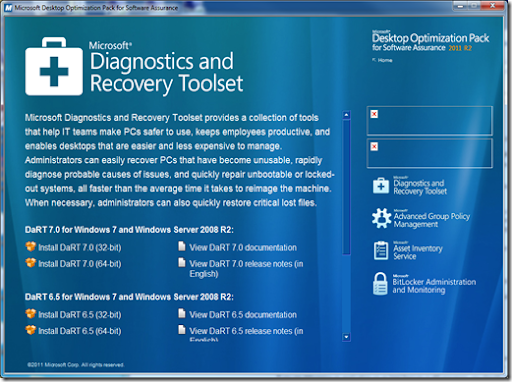
Task: Click the Advanced Group Policy Management gear icon
Action: [381, 218]
